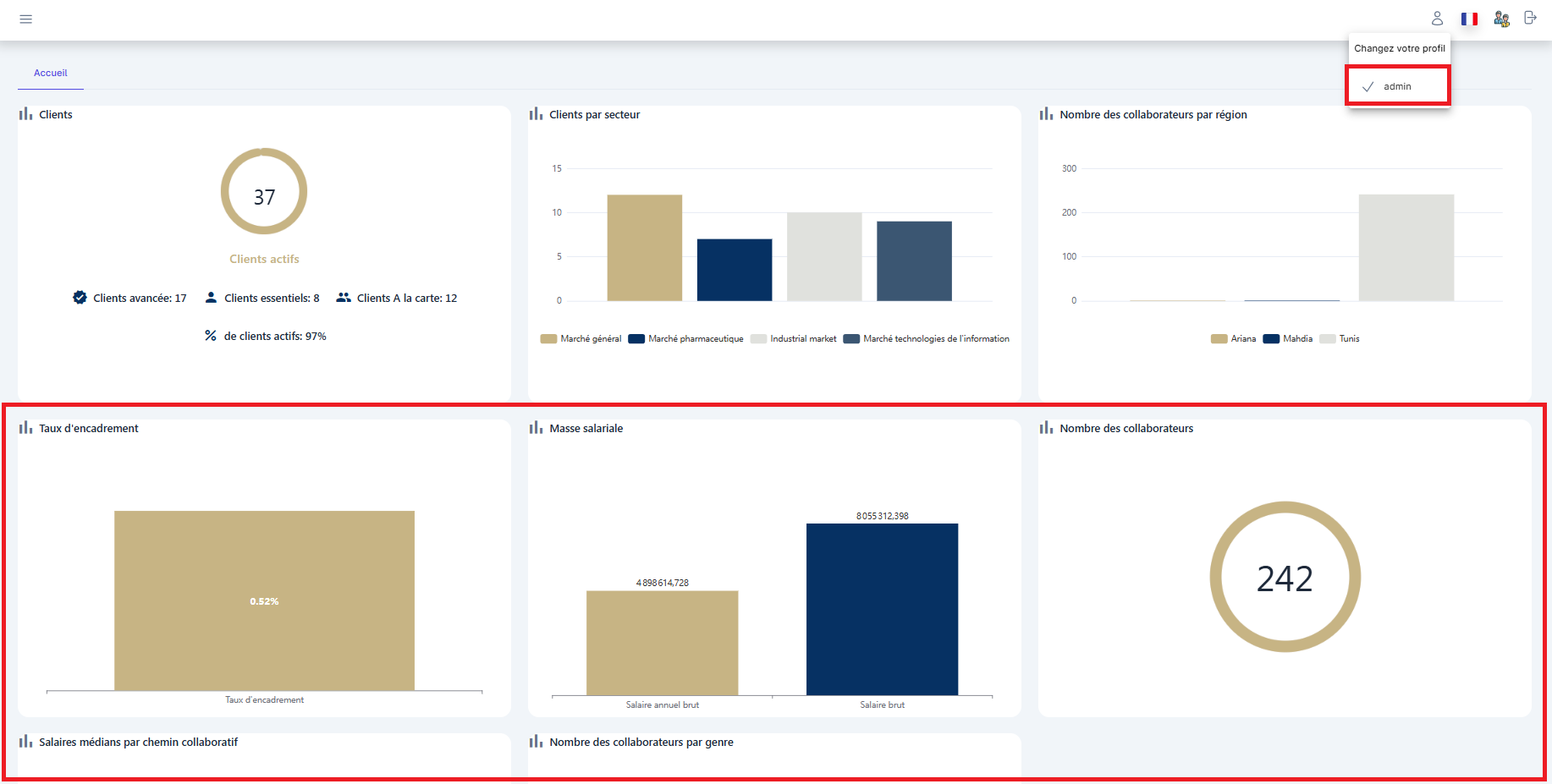
Task: Open the hamburger sidebar menu
Action: coord(26,19)
